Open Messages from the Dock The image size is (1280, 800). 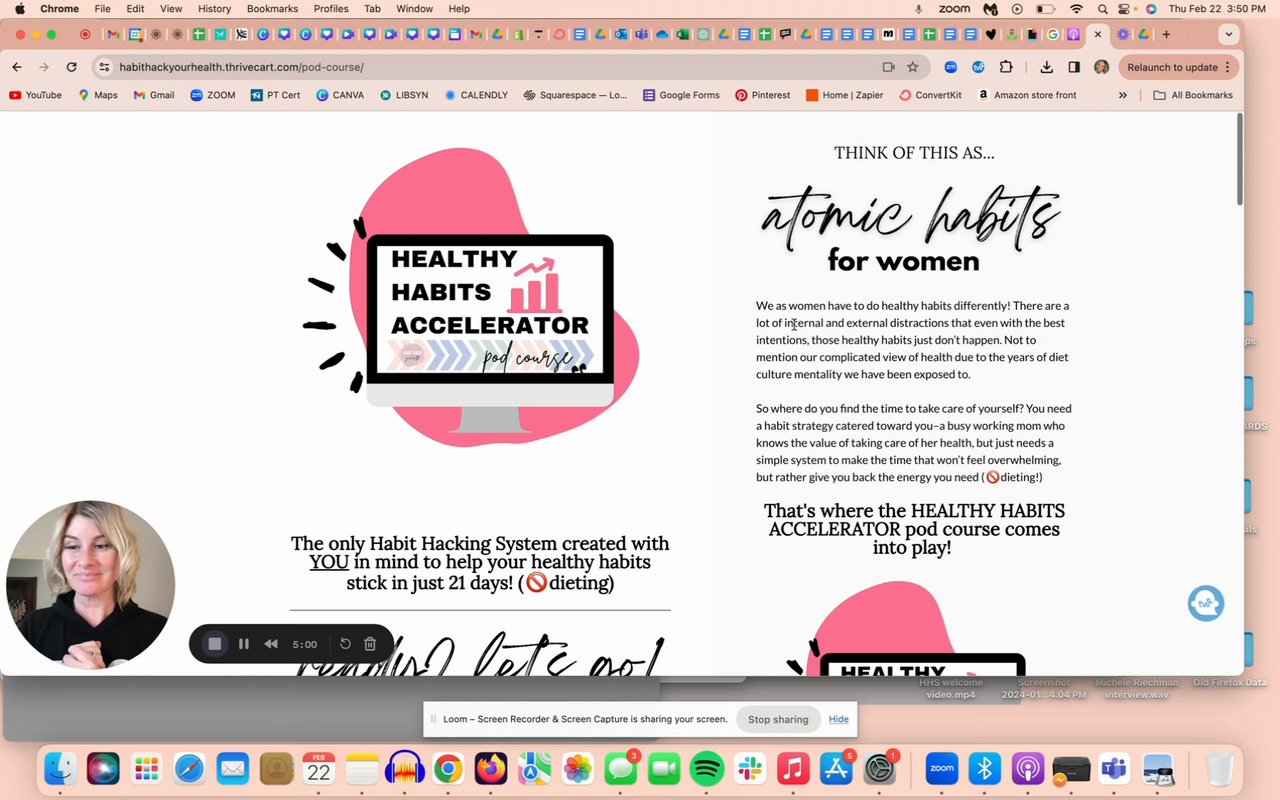tap(620, 768)
